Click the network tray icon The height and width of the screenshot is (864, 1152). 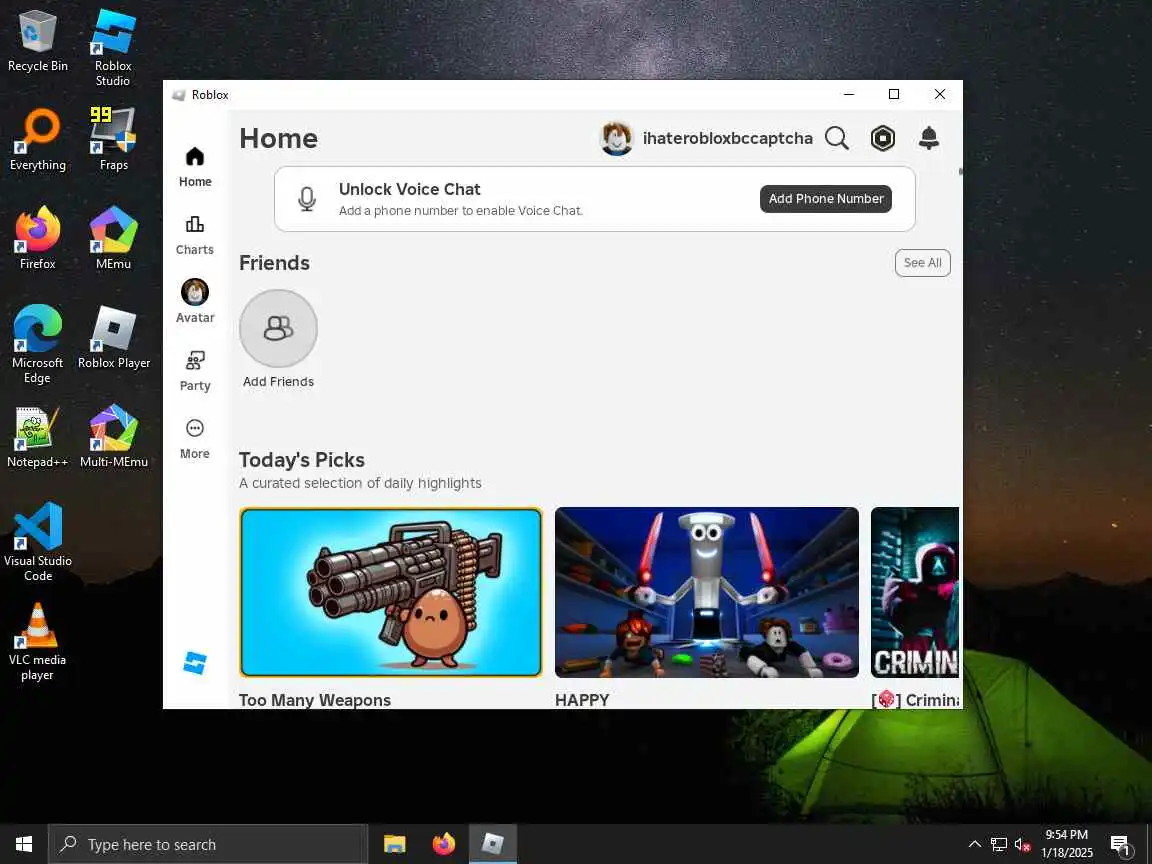point(998,845)
